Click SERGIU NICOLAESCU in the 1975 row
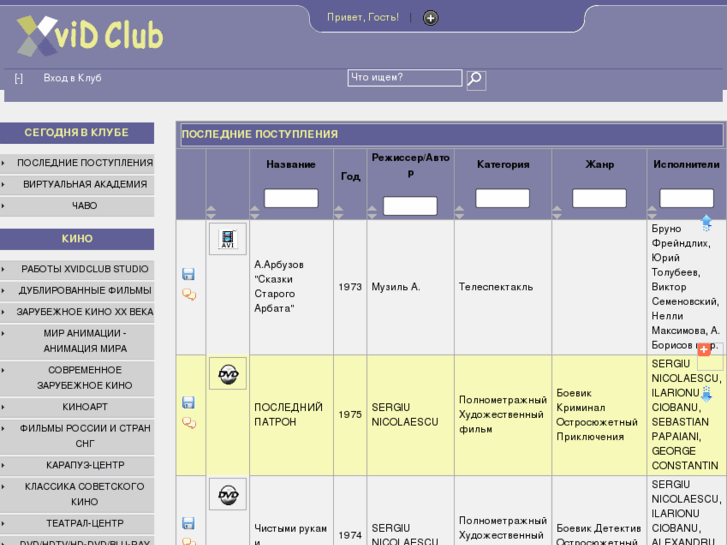This screenshot has width=727, height=545. click(404, 414)
